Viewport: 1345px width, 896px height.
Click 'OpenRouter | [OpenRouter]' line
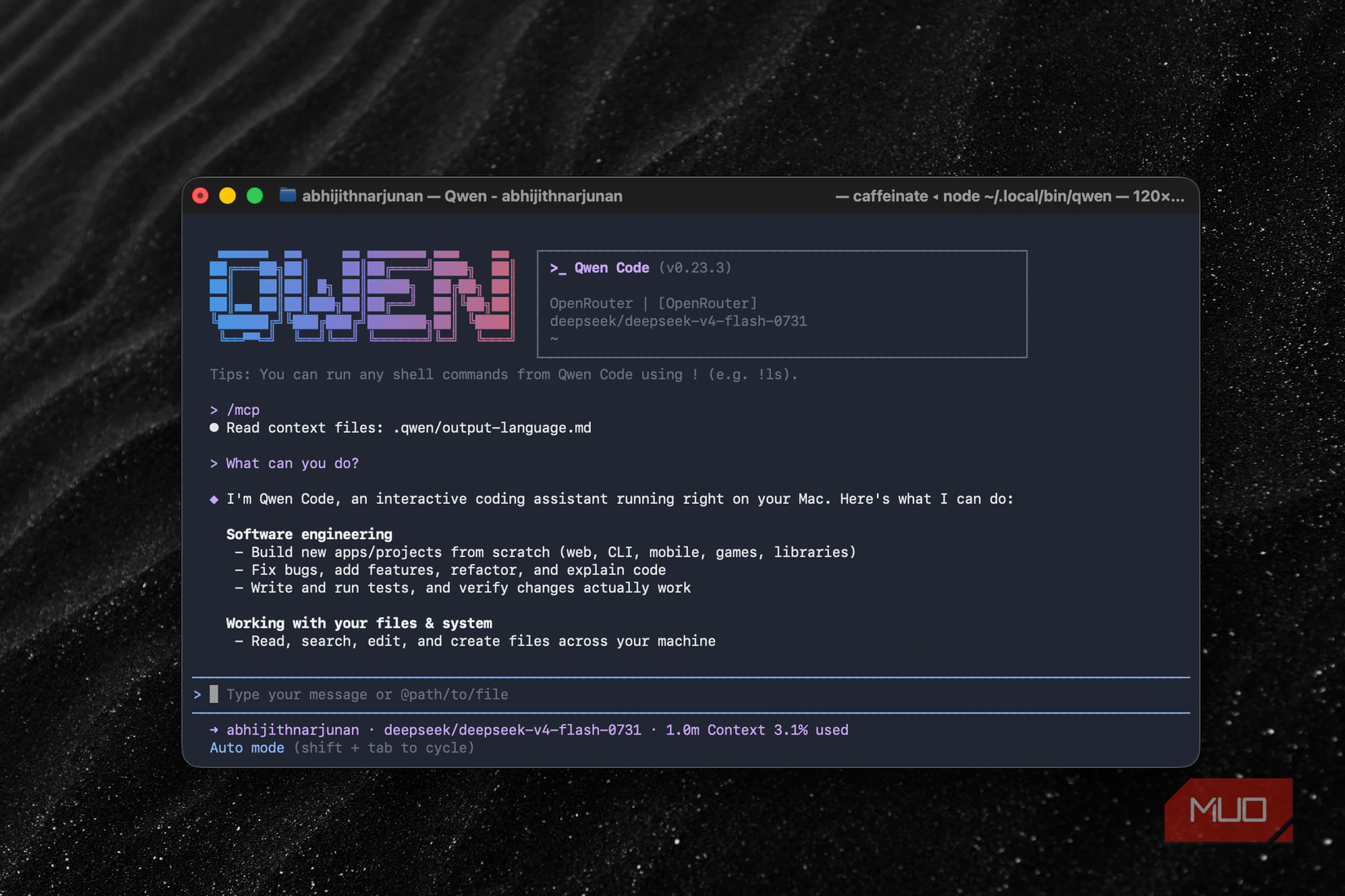(653, 303)
